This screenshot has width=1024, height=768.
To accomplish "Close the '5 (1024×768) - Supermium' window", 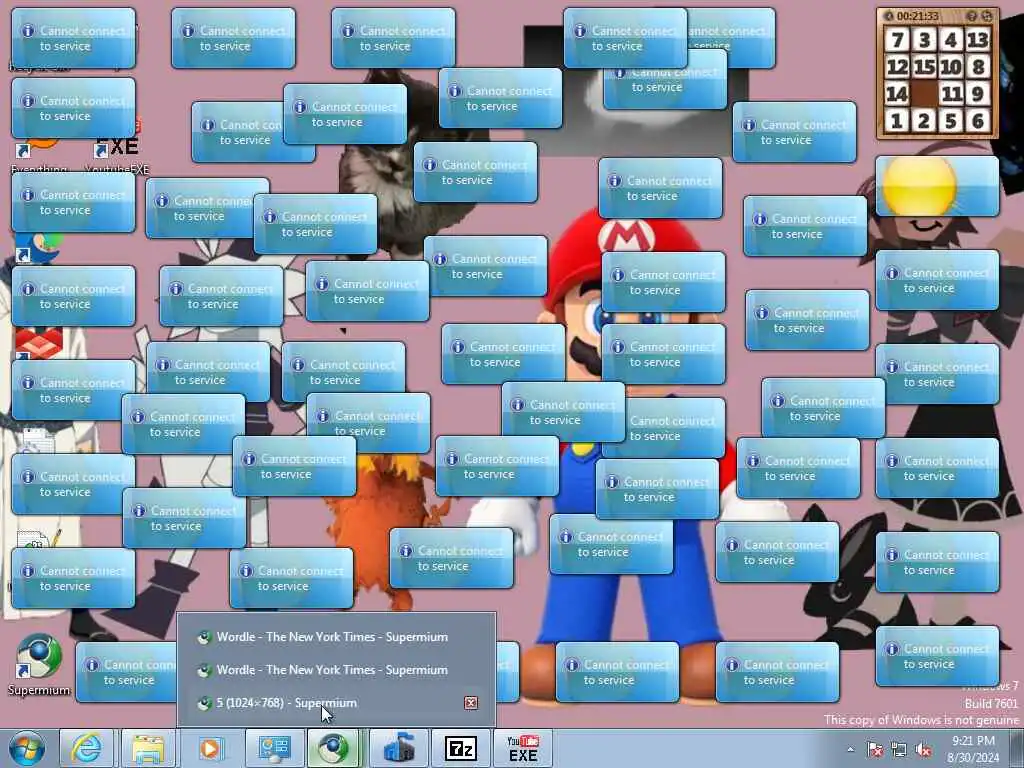I will [471, 703].
